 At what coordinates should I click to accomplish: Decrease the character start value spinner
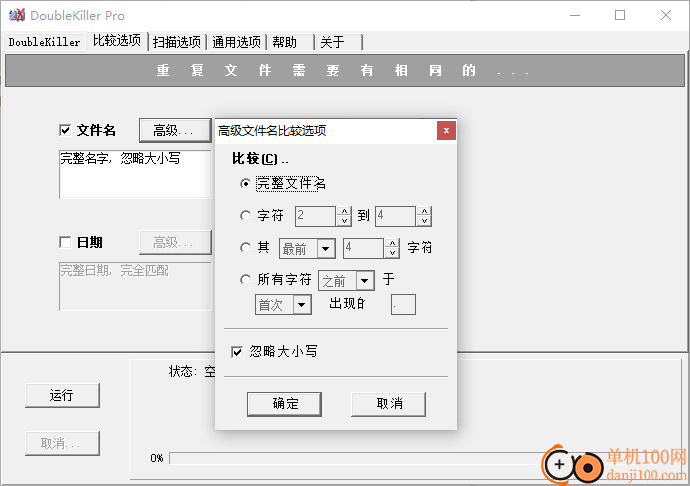(x=344, y=221)
